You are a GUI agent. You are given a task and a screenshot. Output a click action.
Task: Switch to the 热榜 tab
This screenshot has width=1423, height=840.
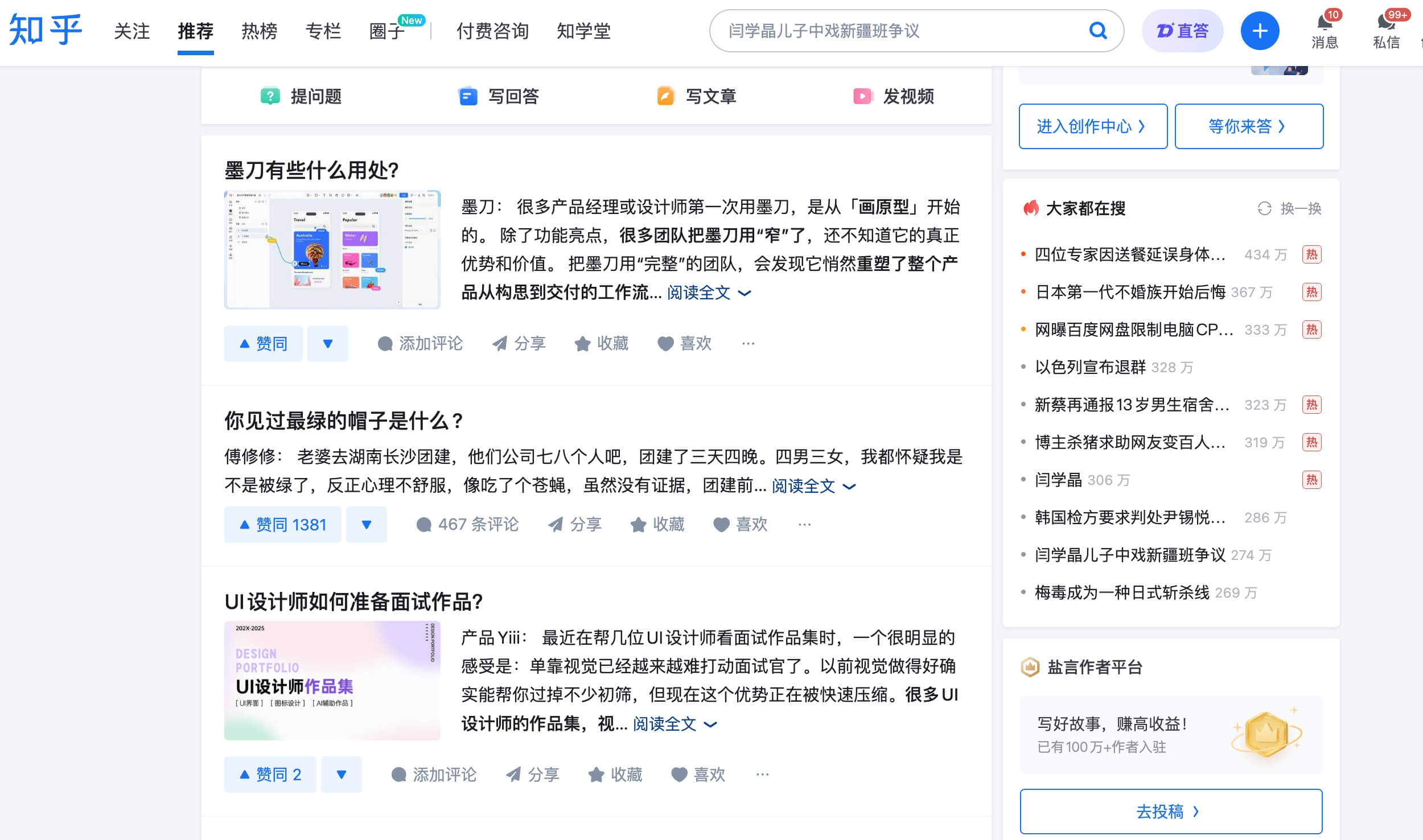pyautogui.click(x=259, y=32)
